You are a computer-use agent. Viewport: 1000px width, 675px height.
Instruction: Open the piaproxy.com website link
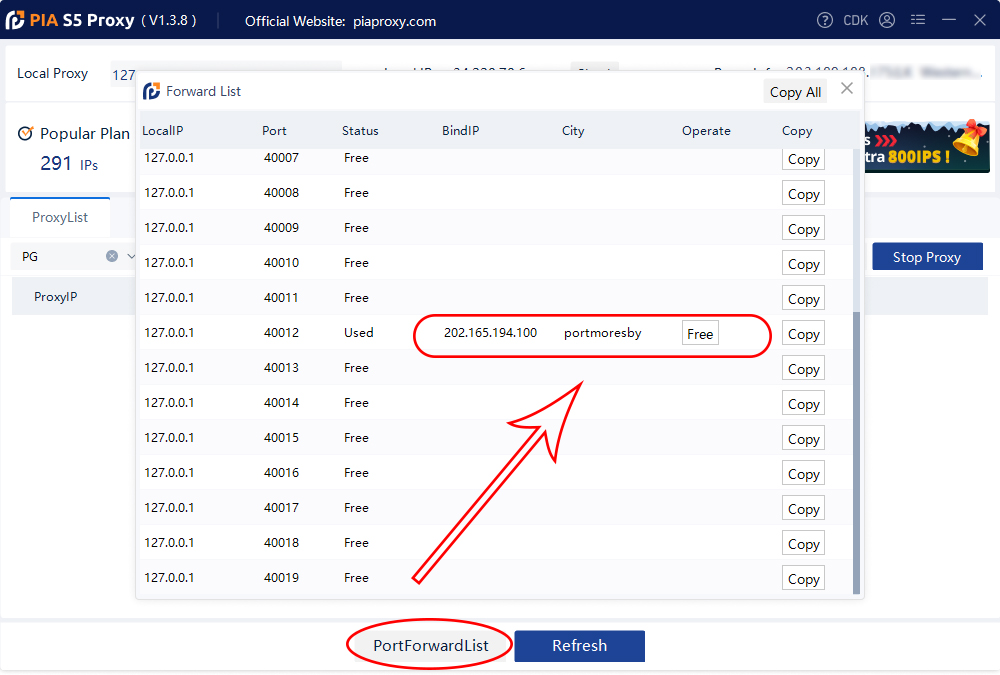(x=395, y=21)
